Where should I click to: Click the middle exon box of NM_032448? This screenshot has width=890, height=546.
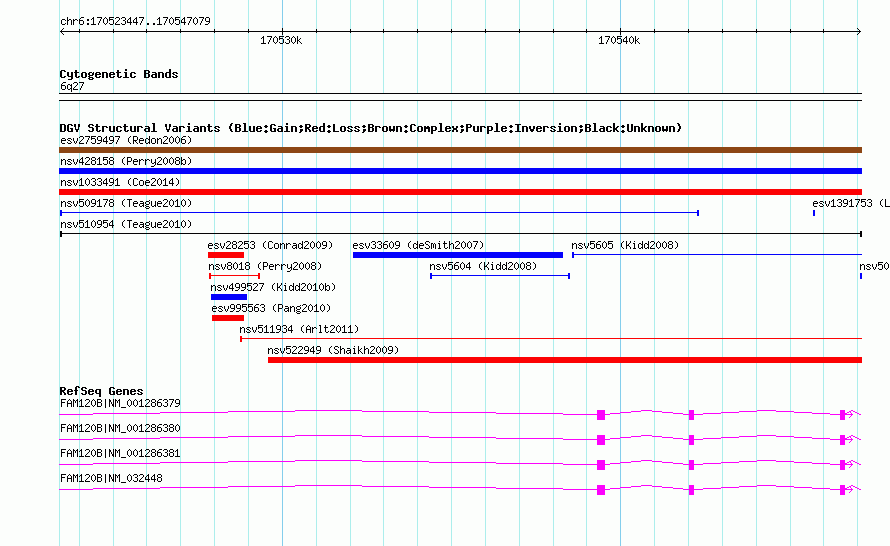[x=691, y=490]
